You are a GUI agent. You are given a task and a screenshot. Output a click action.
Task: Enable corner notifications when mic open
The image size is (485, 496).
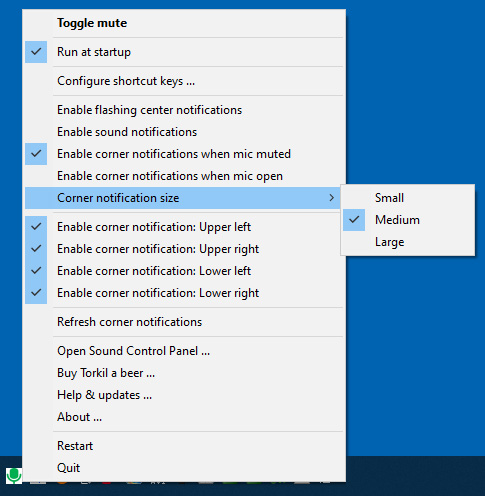[x=184, y=176]
